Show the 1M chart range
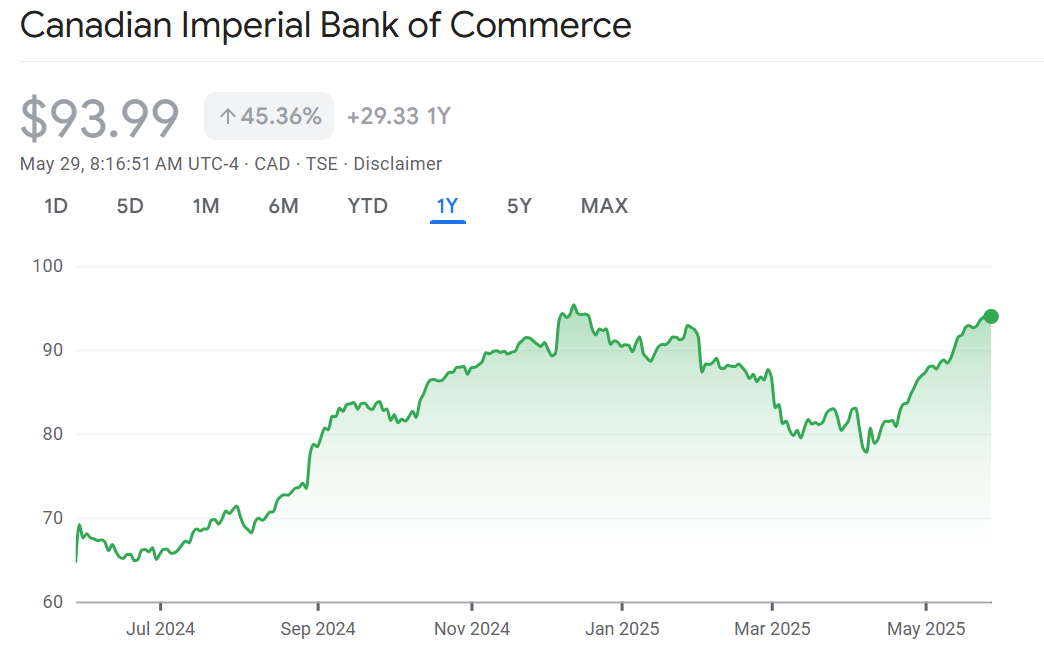The image size is (1044, 657). pos(206,206)
